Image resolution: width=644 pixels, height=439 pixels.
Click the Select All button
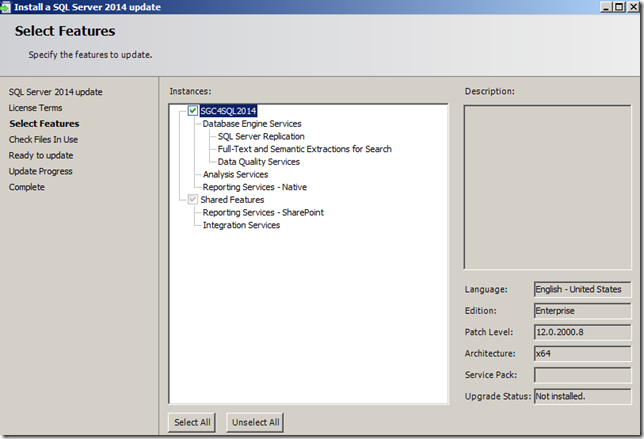click(x=192, y=423)
